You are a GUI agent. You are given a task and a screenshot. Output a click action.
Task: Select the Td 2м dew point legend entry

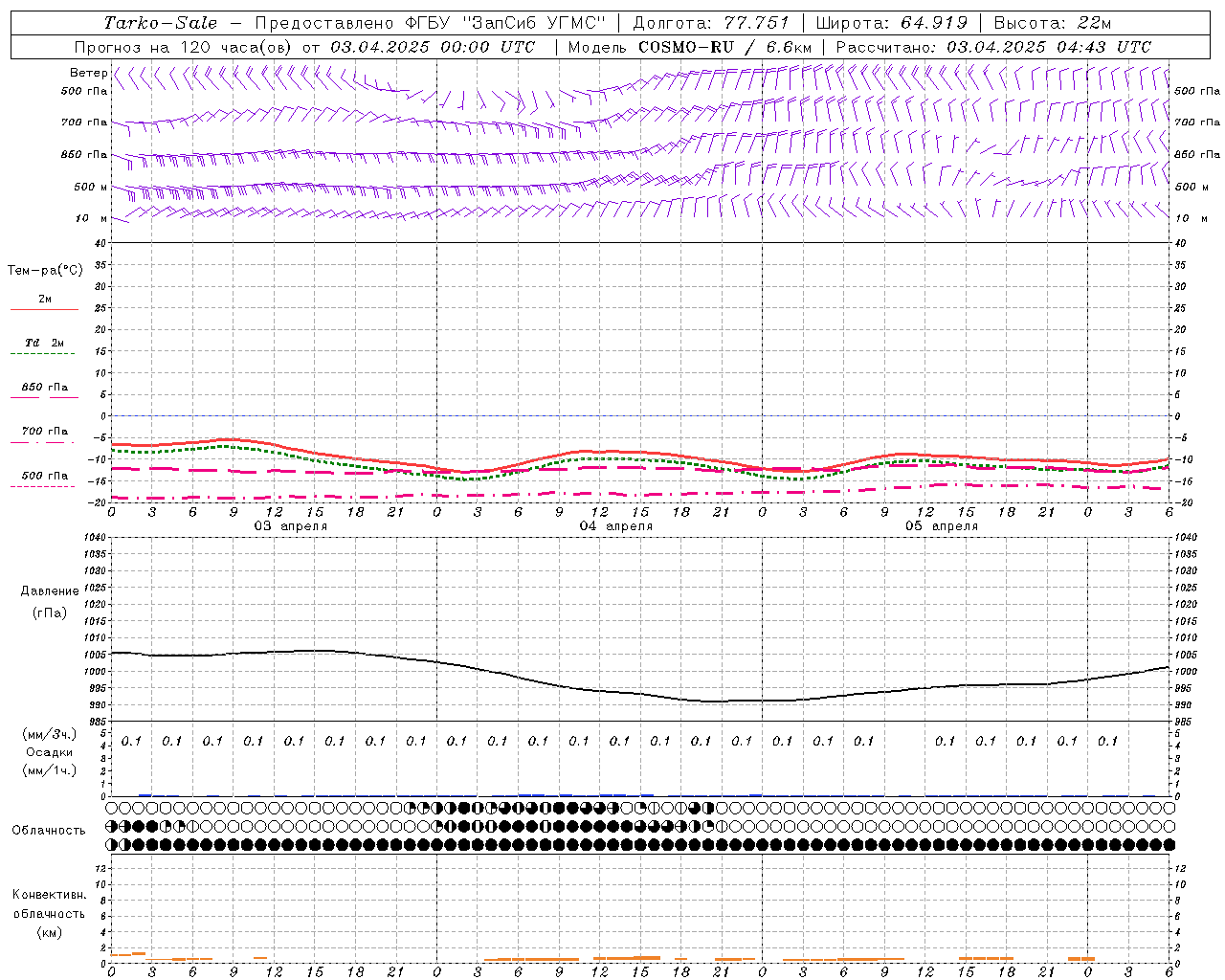pyautogui.click(x=44, y=343)
